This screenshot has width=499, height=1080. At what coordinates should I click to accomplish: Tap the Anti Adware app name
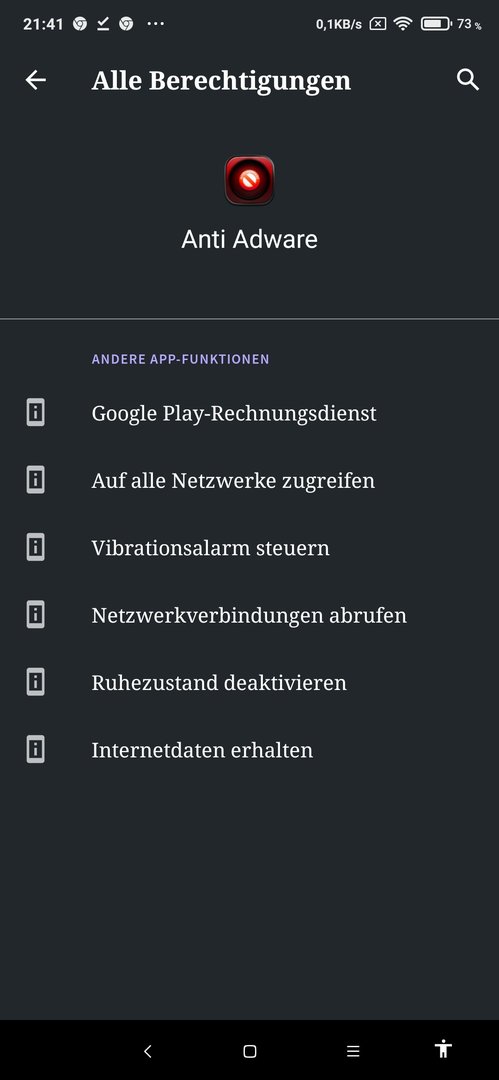coord(250,240)
